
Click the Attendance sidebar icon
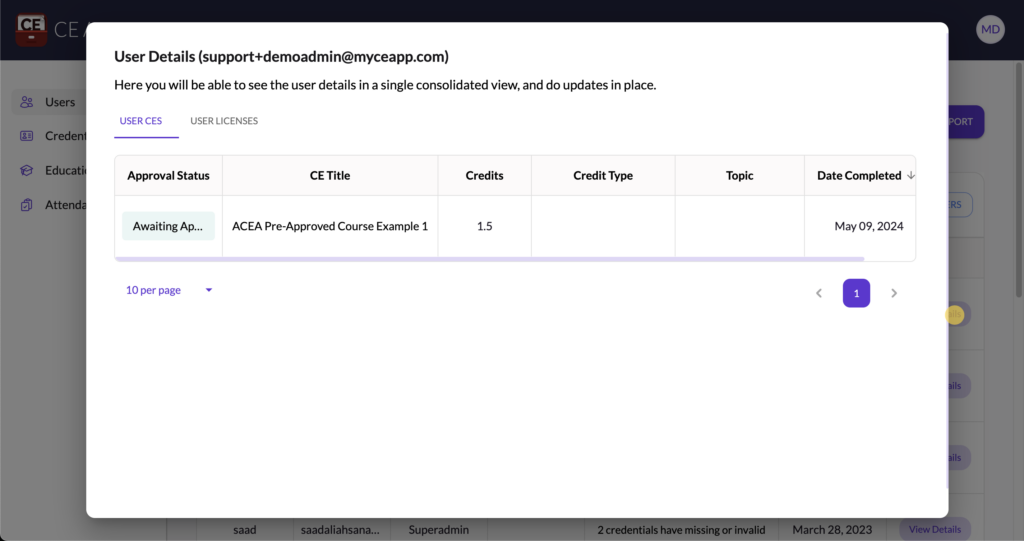tap(27, 205)
